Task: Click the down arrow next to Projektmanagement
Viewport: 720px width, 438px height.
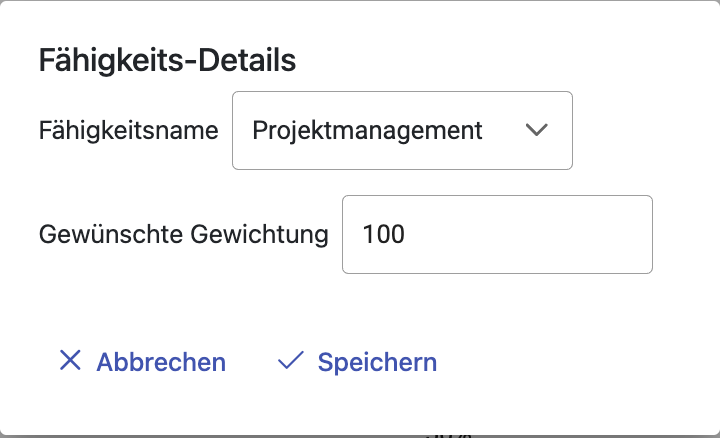Action: pyautogui.click(x=537, y=130)
